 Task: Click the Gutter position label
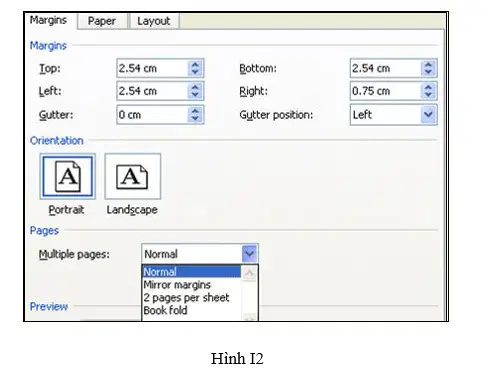click(276, 115)
